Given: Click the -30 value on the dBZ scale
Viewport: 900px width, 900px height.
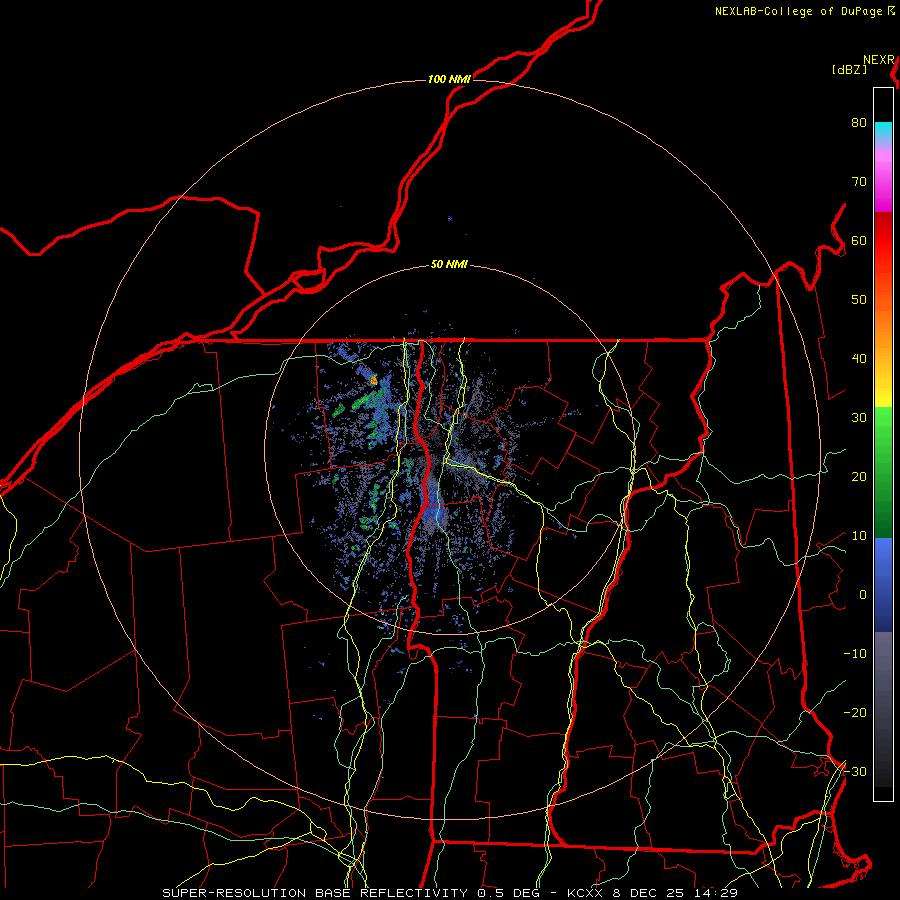Looking at the screenshot, I should (855, 772).
